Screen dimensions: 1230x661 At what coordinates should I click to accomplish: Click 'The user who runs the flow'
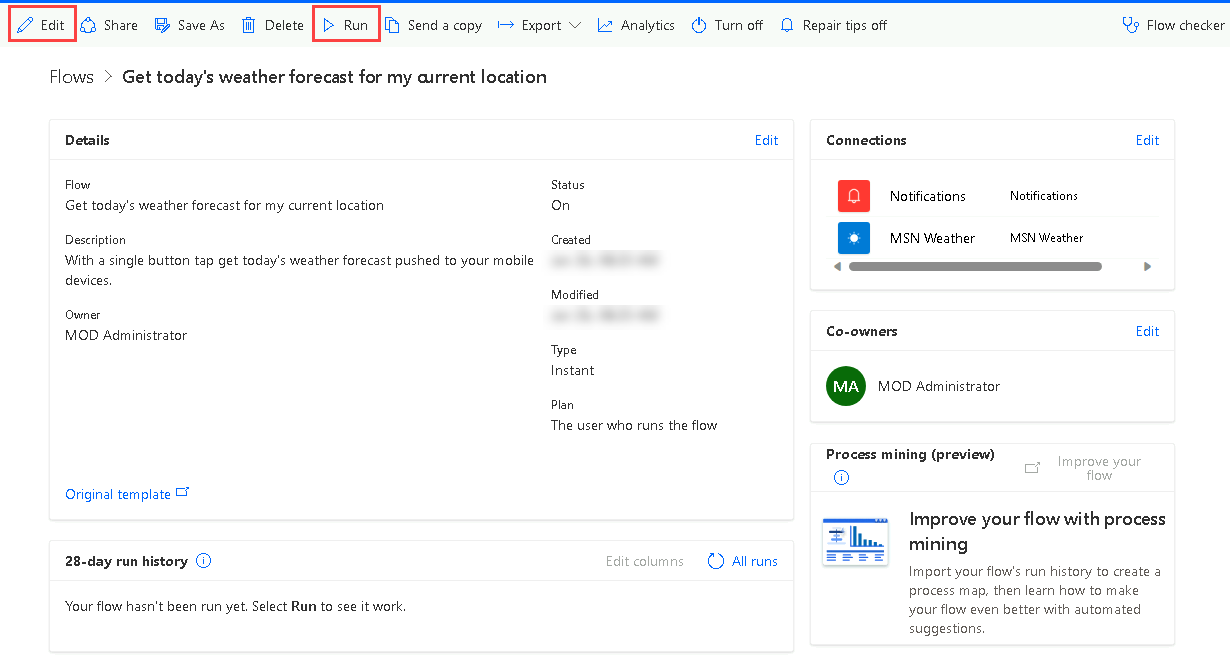[634, 425]
